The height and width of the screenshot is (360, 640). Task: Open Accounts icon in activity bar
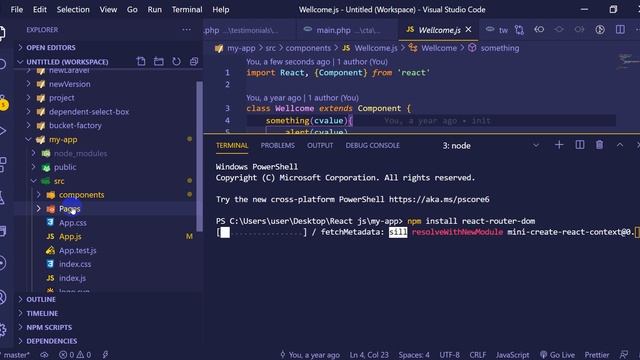(2, 297)
